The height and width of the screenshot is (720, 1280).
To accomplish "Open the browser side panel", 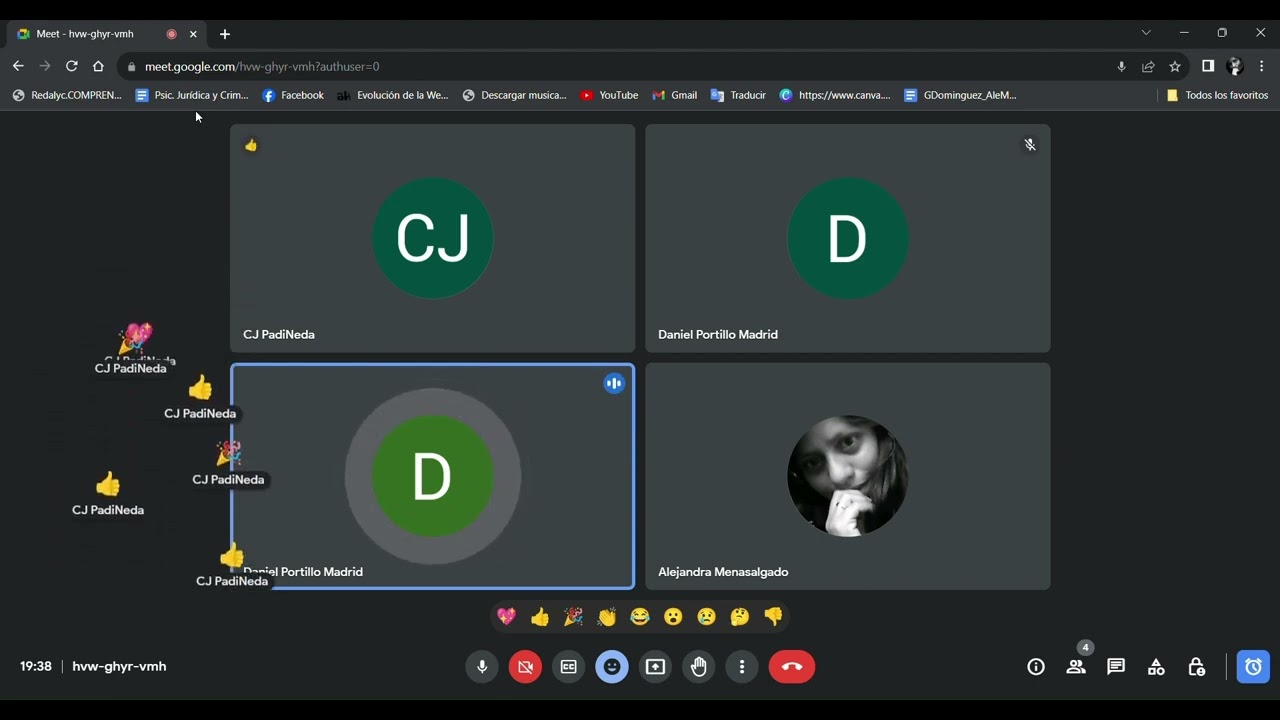I will pyautogui.click(x=1208, y=66).
